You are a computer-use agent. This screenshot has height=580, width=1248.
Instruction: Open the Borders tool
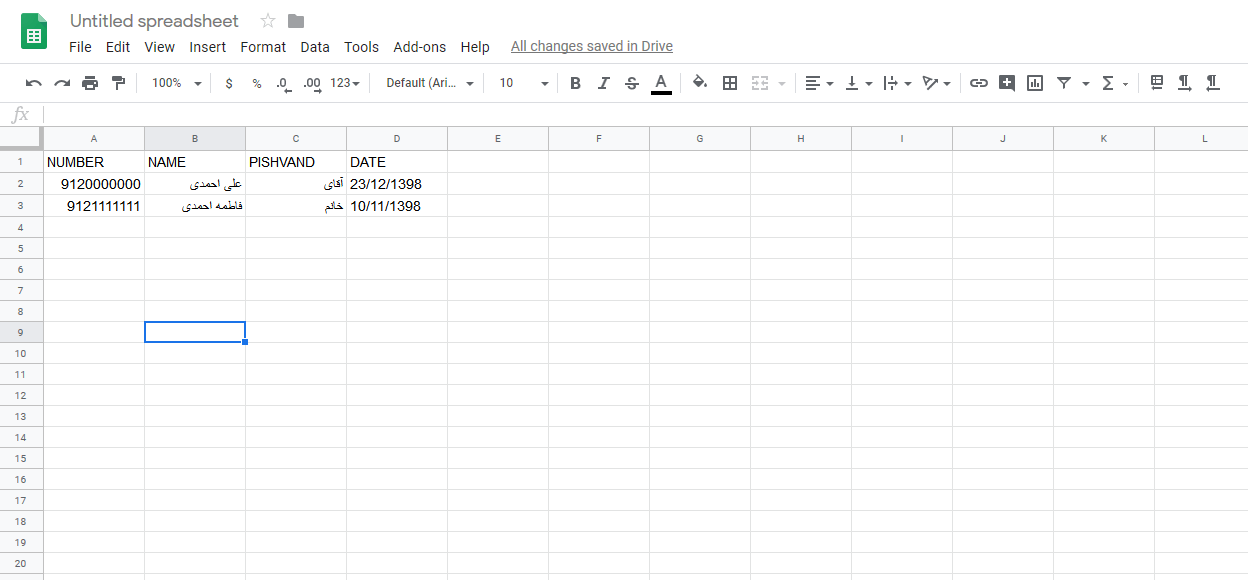coord(730,83)
